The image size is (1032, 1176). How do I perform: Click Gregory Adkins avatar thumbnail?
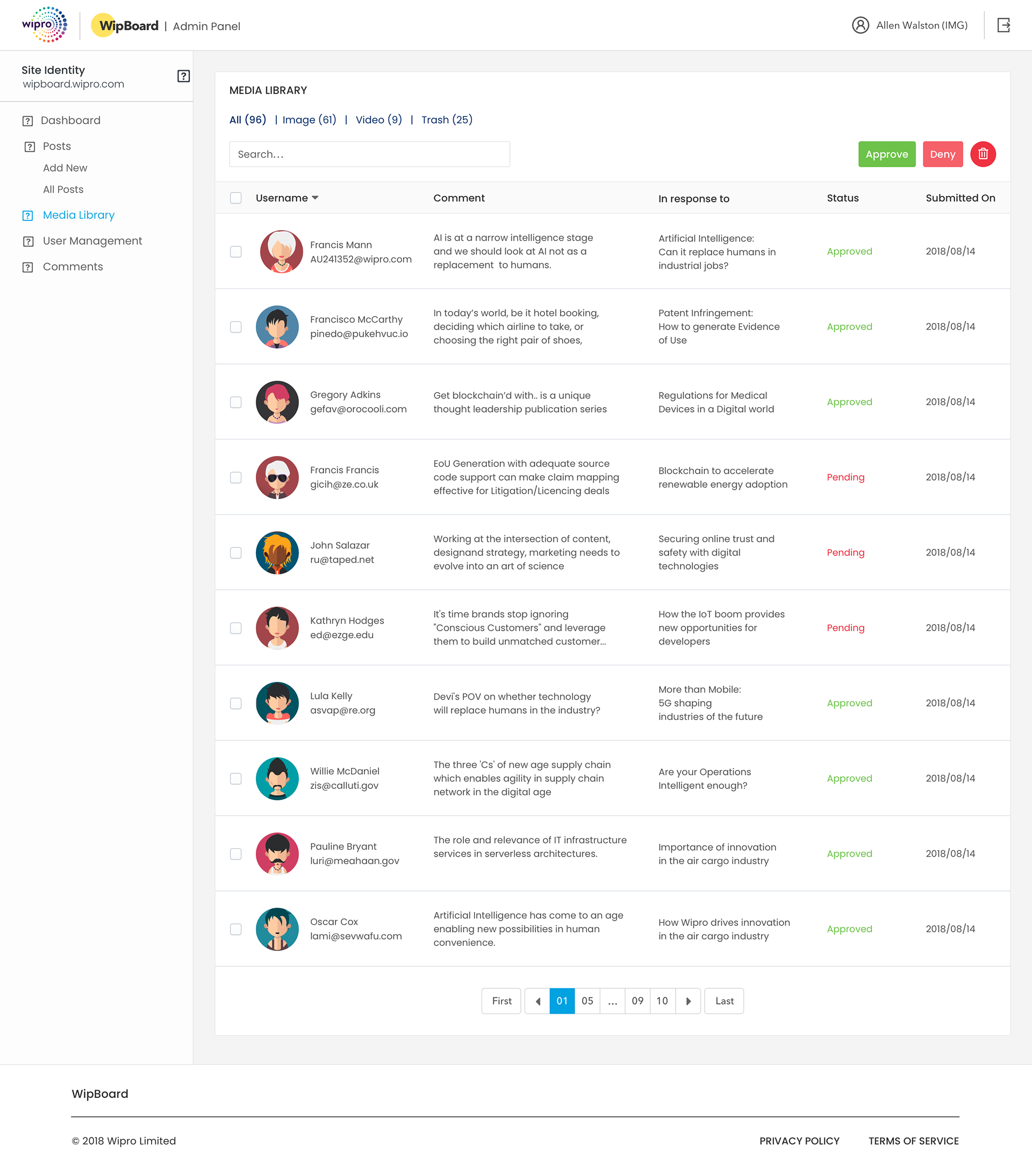click(277, 402)
